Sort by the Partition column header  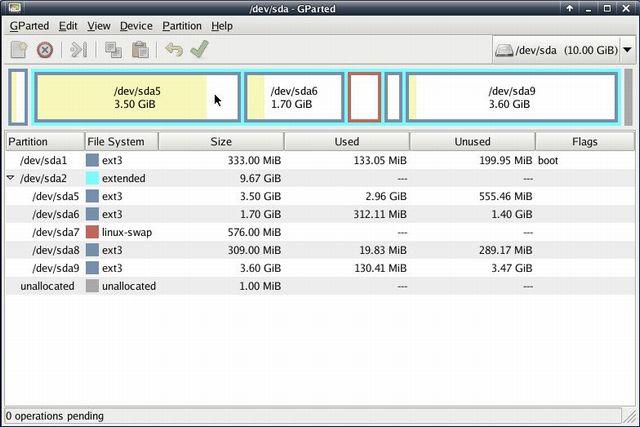point(45,142)
